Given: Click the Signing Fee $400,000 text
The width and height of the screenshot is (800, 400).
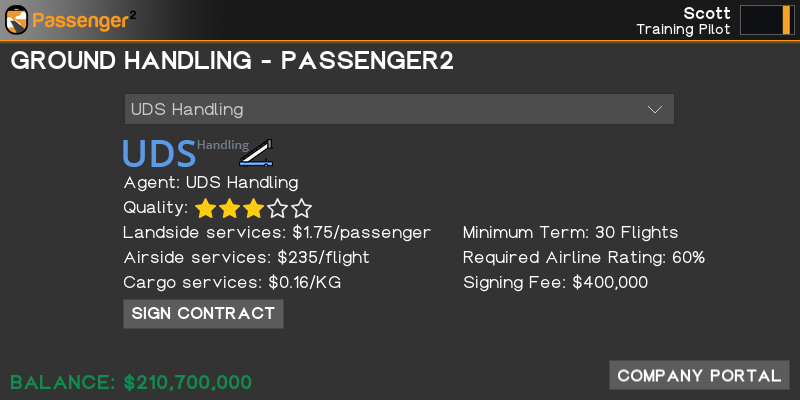Looking at the screenshot, I should tap(555, 282).
